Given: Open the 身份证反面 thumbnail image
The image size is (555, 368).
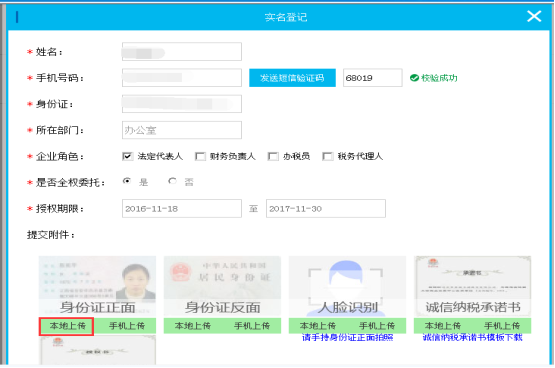Looking at the screenshot, I should point(222,287).
